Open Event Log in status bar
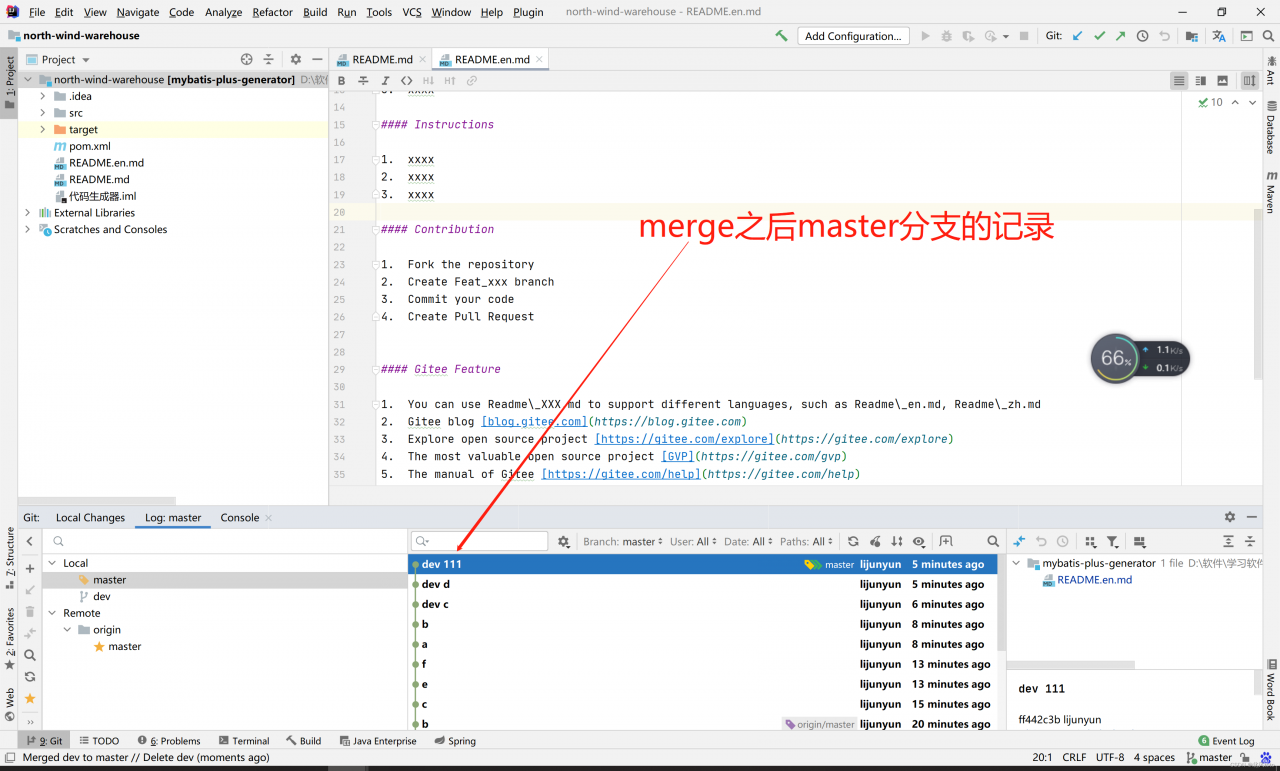 [x=1226, y=741]
